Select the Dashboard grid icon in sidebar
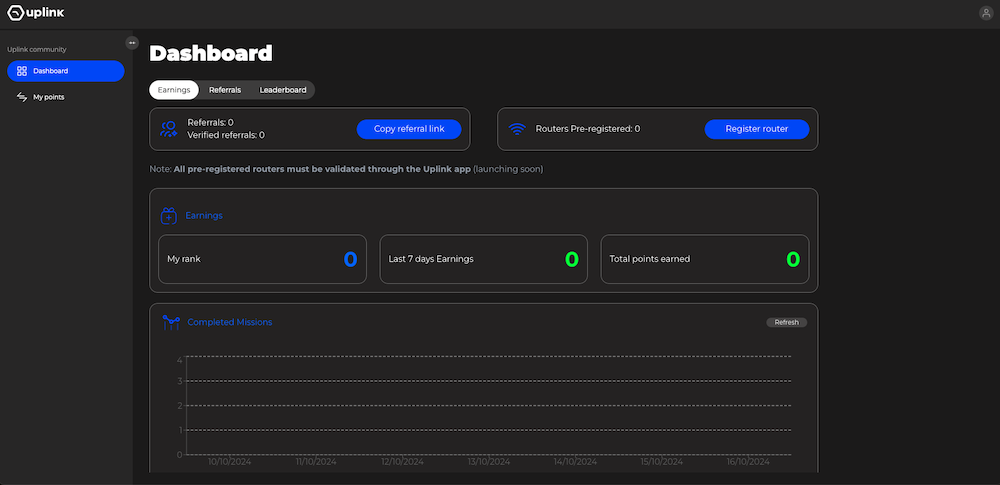The width and height of the screenshot is (1000, 485). pyautogui.click(x=22, y=71)
